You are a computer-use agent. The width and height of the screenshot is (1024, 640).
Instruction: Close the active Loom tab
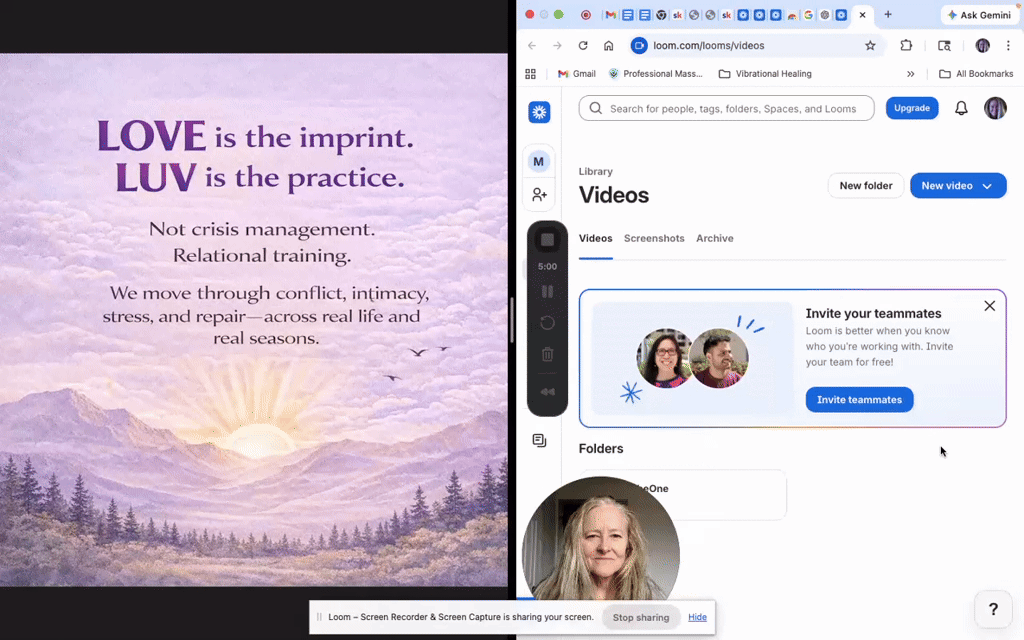[x=862, y=14]
